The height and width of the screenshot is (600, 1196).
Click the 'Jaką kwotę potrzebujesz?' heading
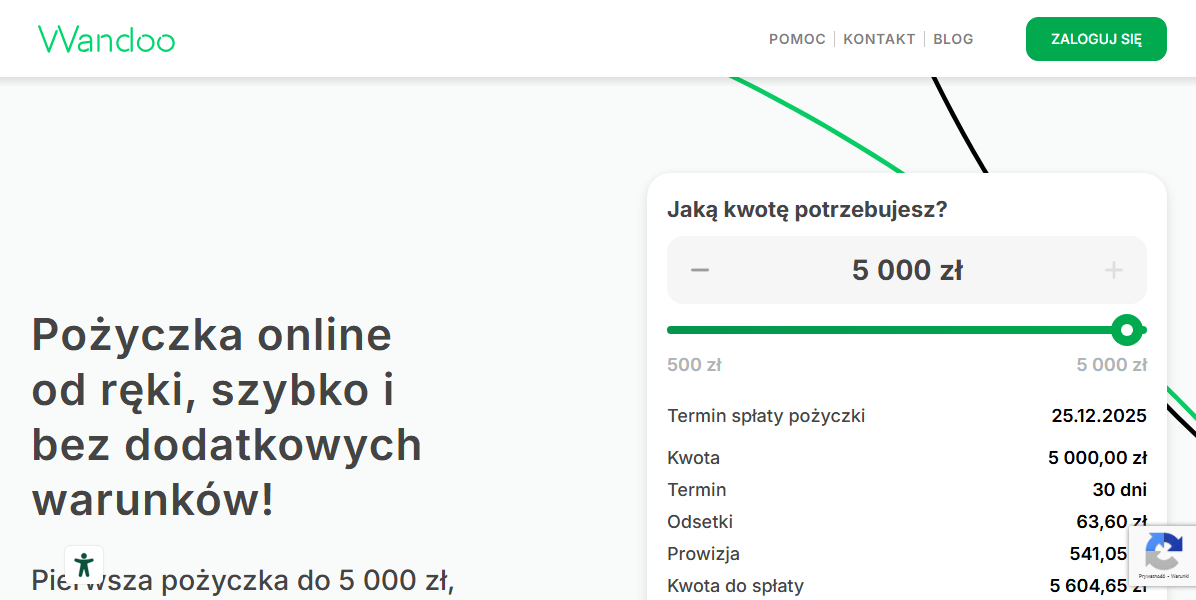click(807, 210)
